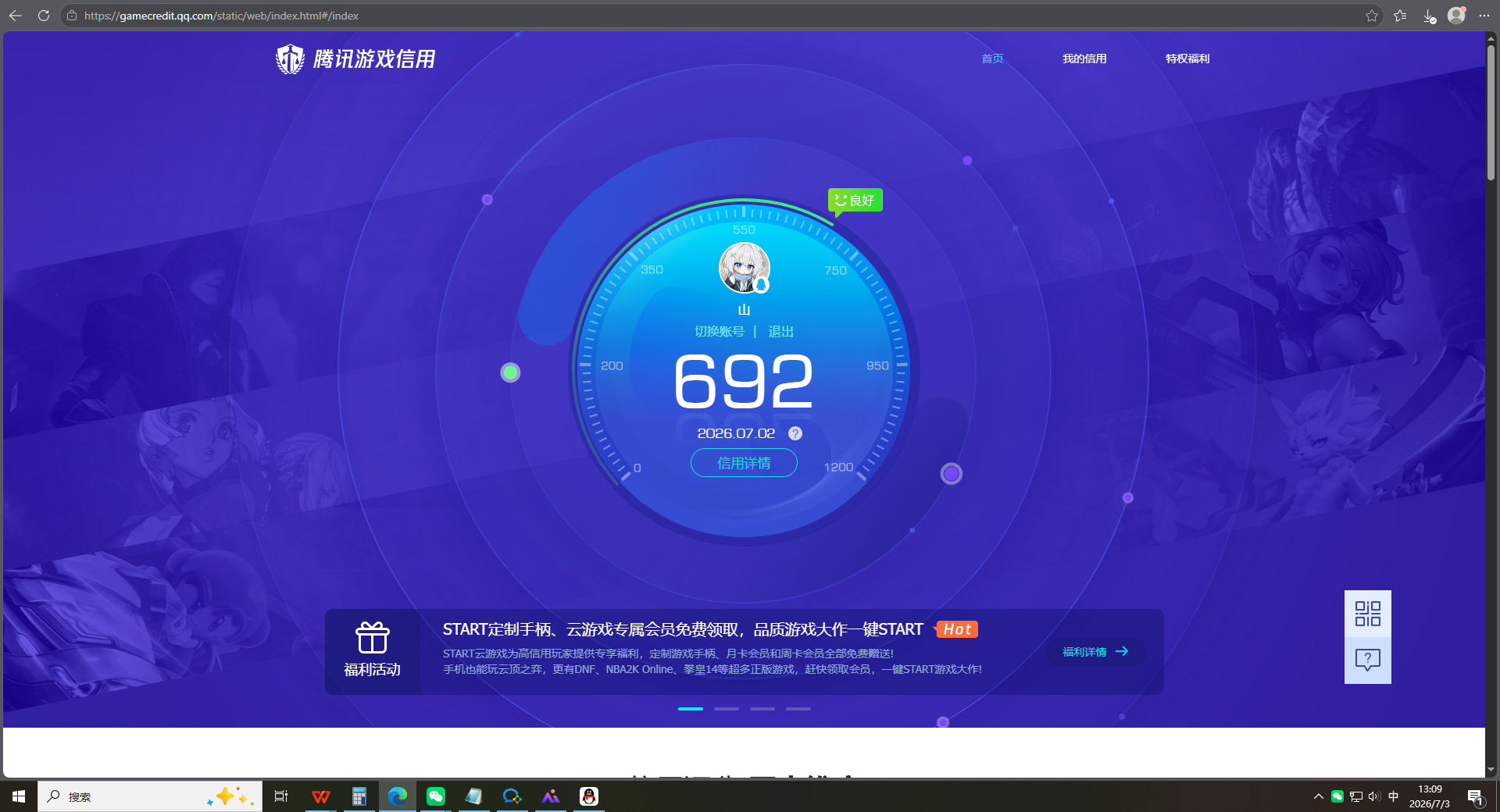Open the 信用详情 credit details button
Screen dimensions: 1500x812
pyautogui.click(x=744, y=463)
